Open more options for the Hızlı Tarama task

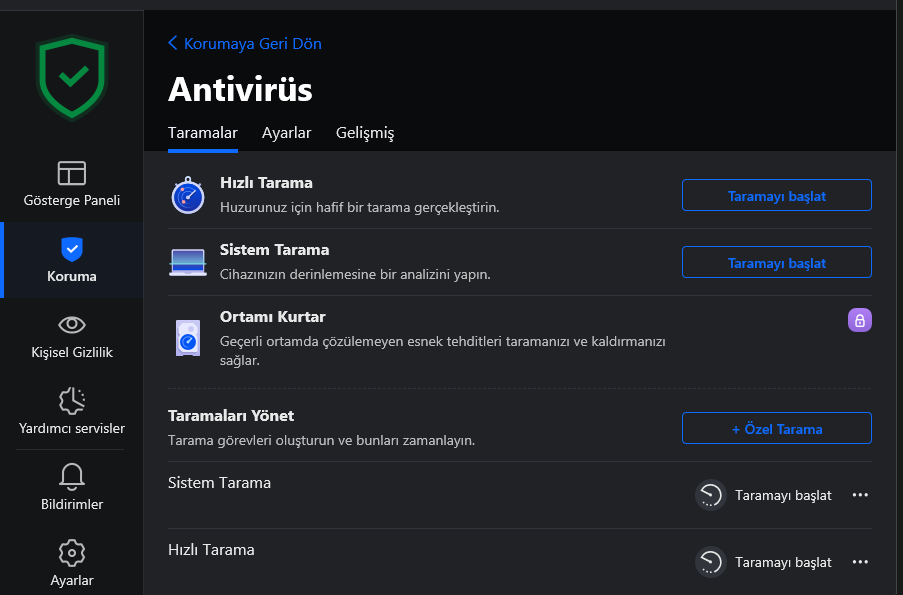click(860, 562)
